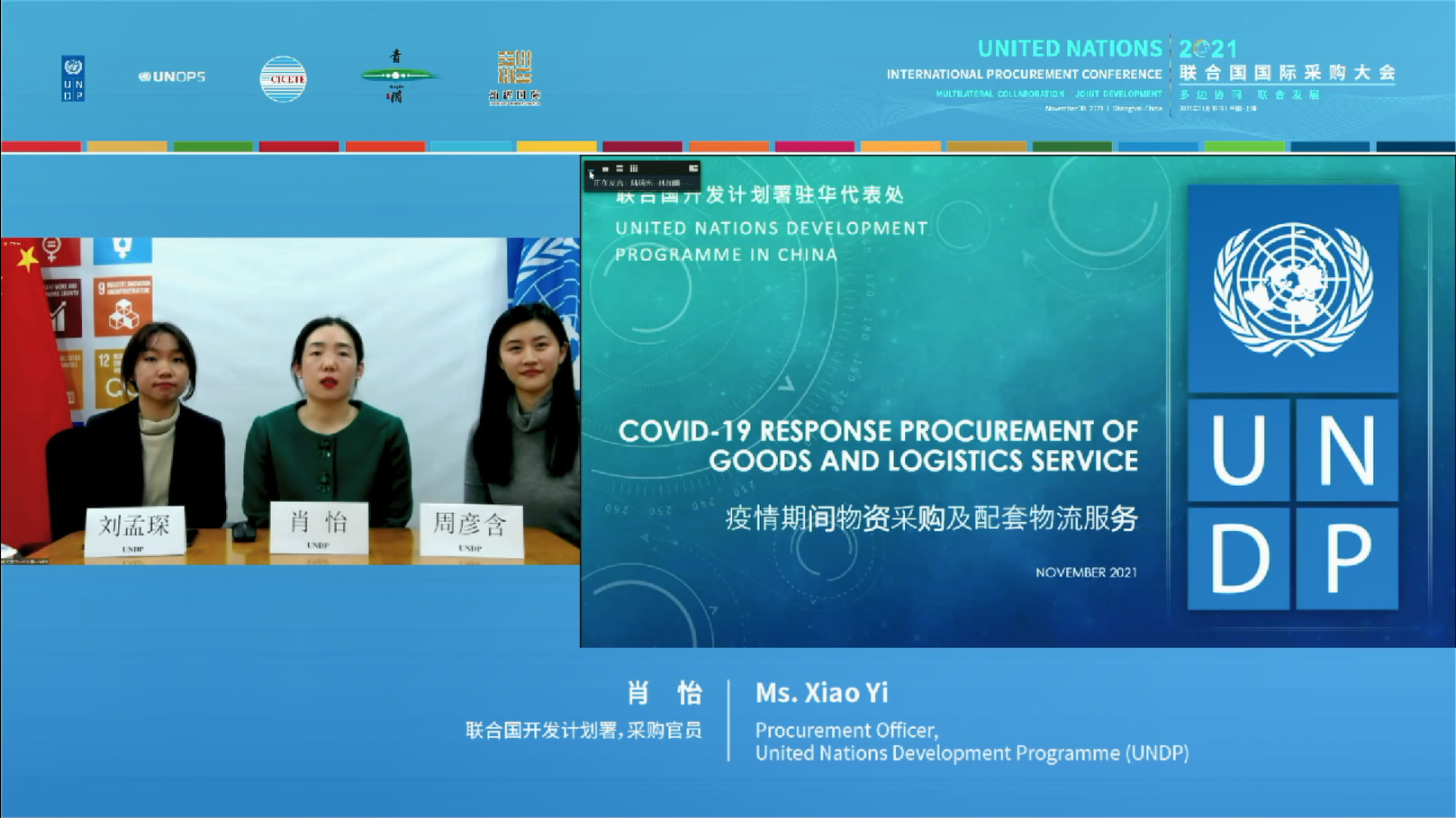Expand the floating meeting panel icon
Screen dimensions: 1456x818
tap(693, 168)
